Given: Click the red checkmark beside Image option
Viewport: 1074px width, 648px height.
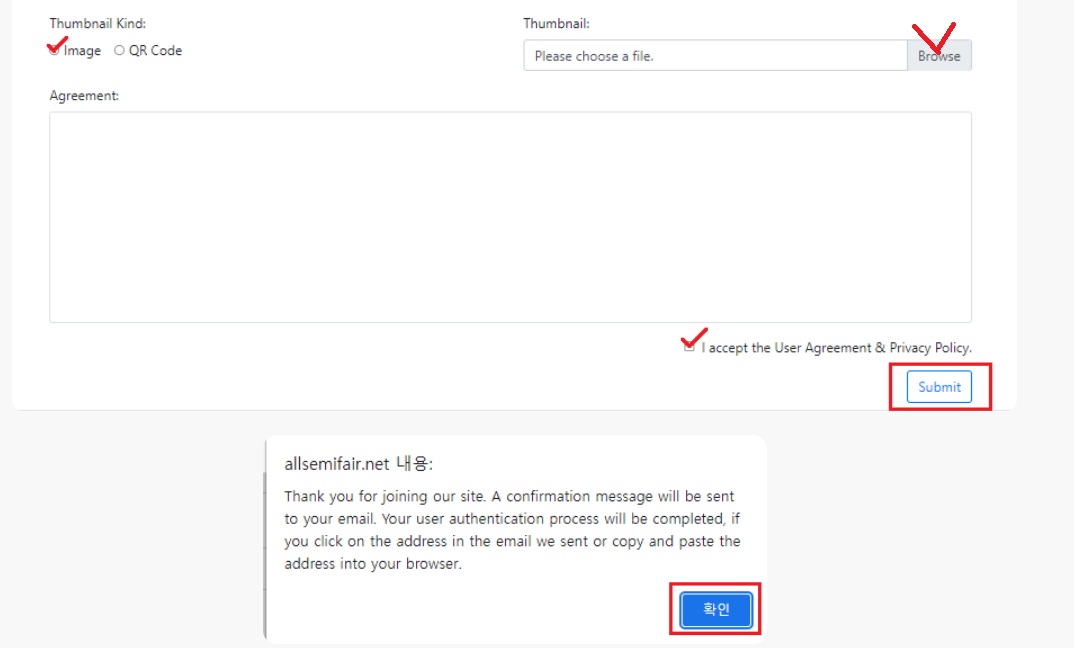Looking at the screenshot, I should point(59,45).
